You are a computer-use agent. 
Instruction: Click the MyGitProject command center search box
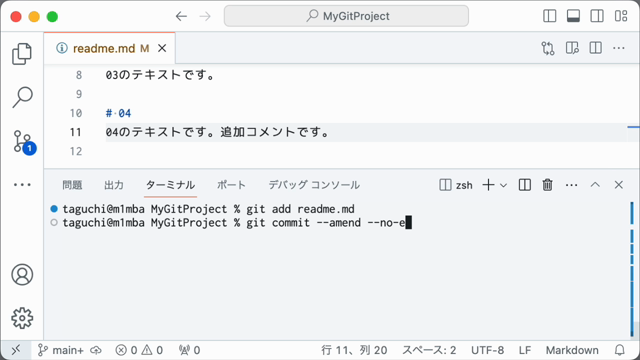pyautogui.click(x=346, y=16)
